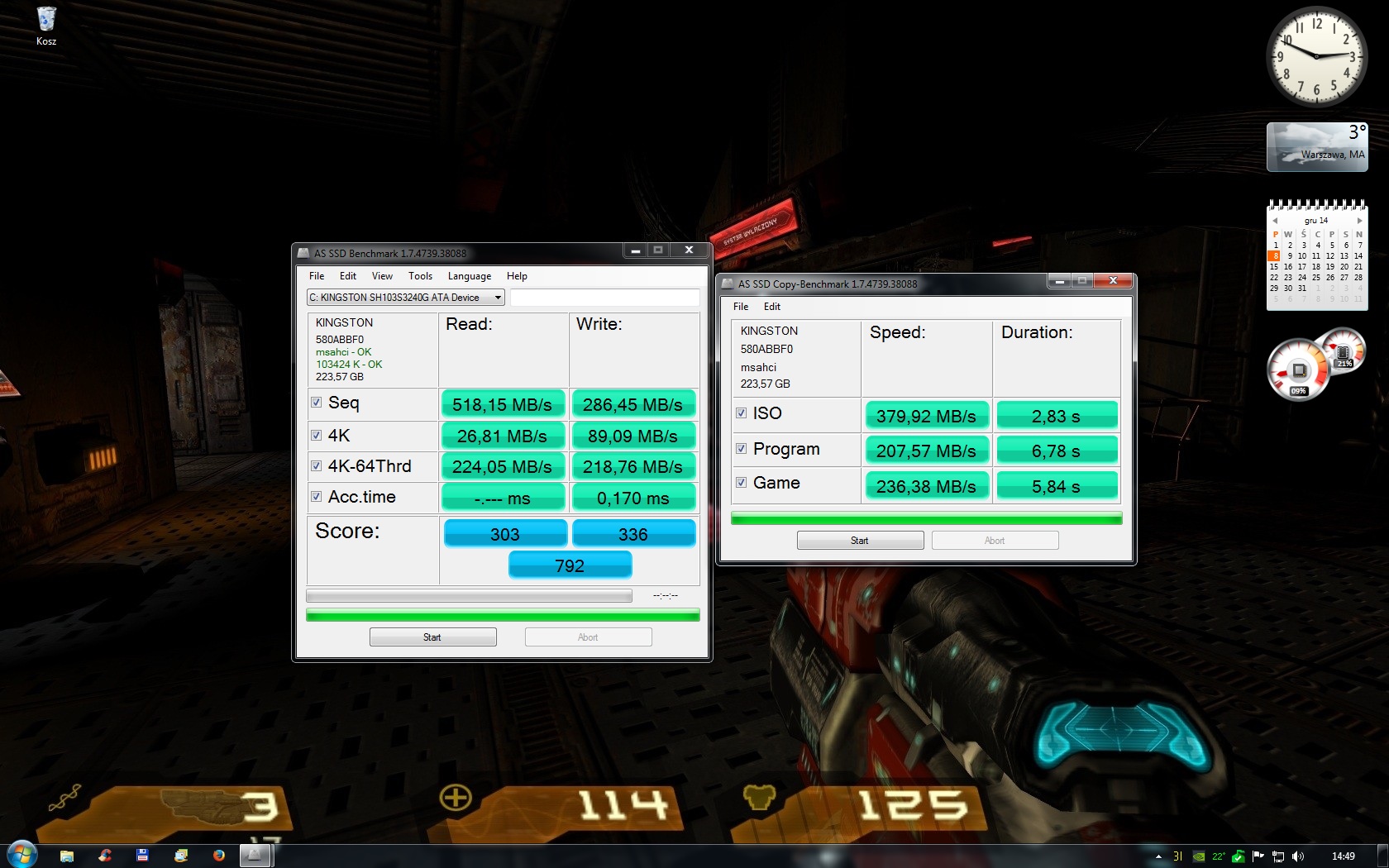Open File menu in AS SSD Benchmark

pos(317,276)
